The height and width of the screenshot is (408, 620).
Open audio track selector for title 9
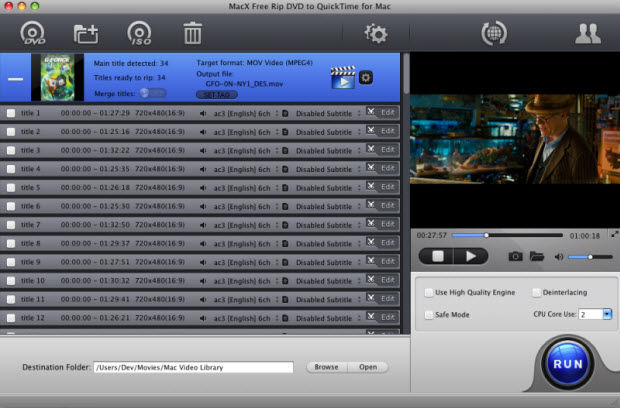245,262
